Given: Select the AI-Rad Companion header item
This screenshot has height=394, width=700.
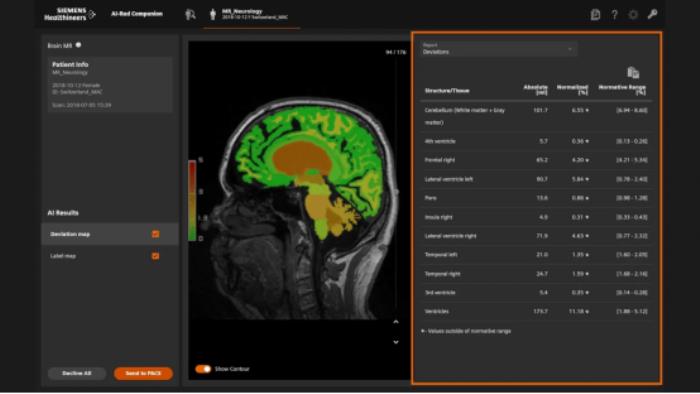Looking at the screenshot, I should tap(137, 14).
